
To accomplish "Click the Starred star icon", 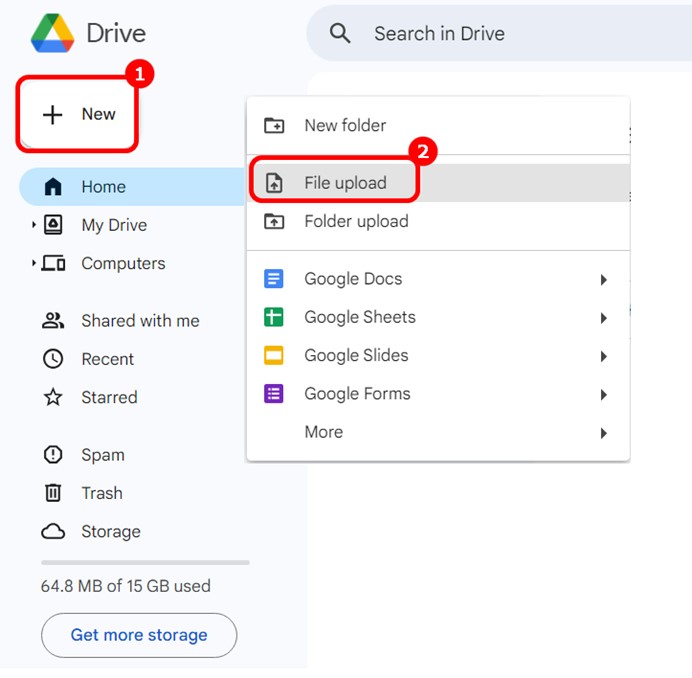I will (53, 397).
